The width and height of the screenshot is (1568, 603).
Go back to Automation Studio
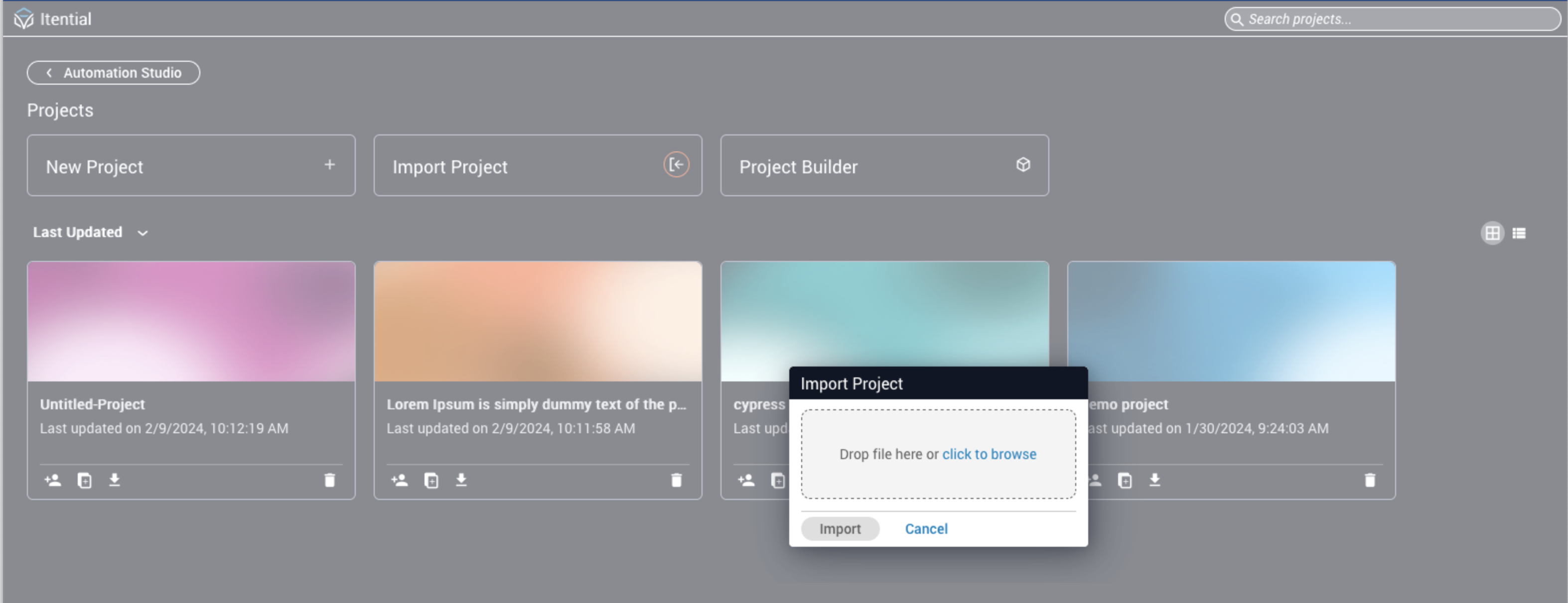(x=113, y=72)
